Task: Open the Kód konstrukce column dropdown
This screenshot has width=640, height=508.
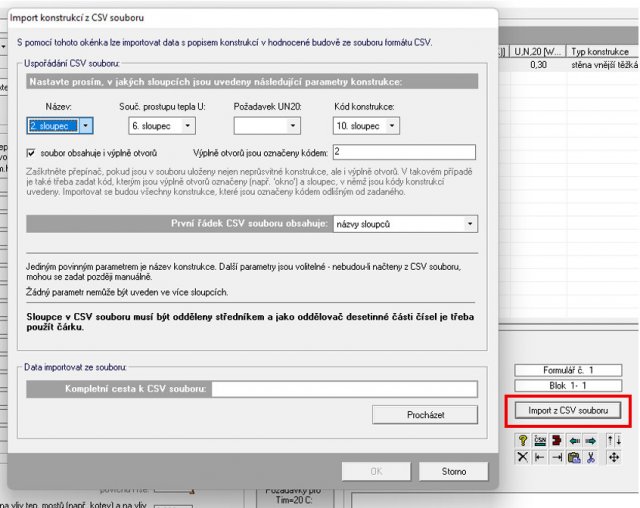Action: click(x=392, y=126)
